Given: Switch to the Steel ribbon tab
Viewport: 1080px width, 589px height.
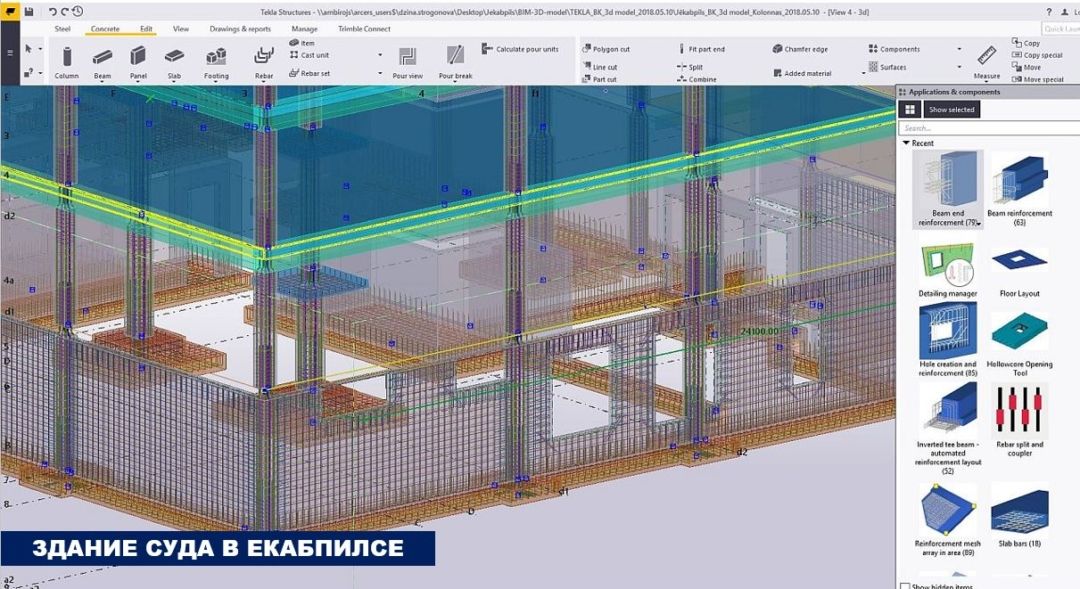Looking at the screenshot, I should tap(62, 29).
